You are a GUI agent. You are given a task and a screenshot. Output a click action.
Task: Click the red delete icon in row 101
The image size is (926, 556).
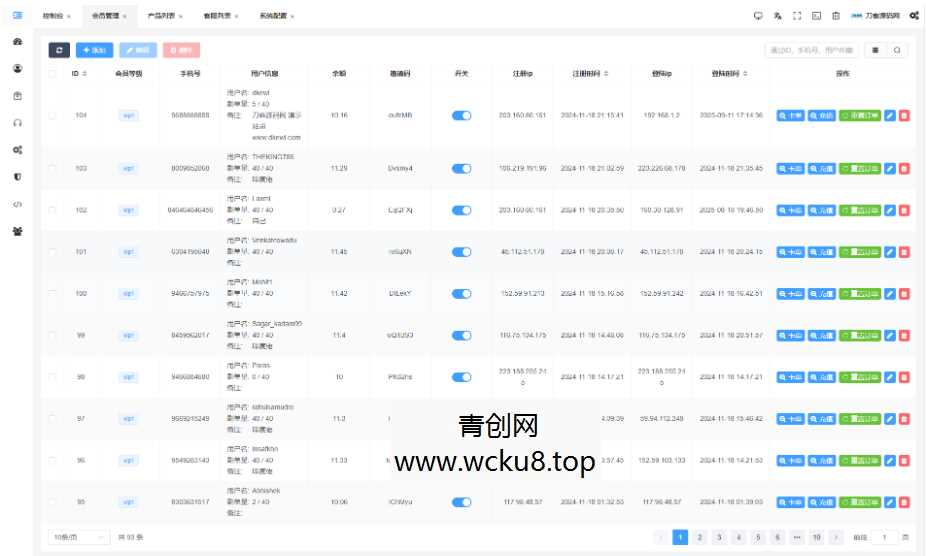904,252
